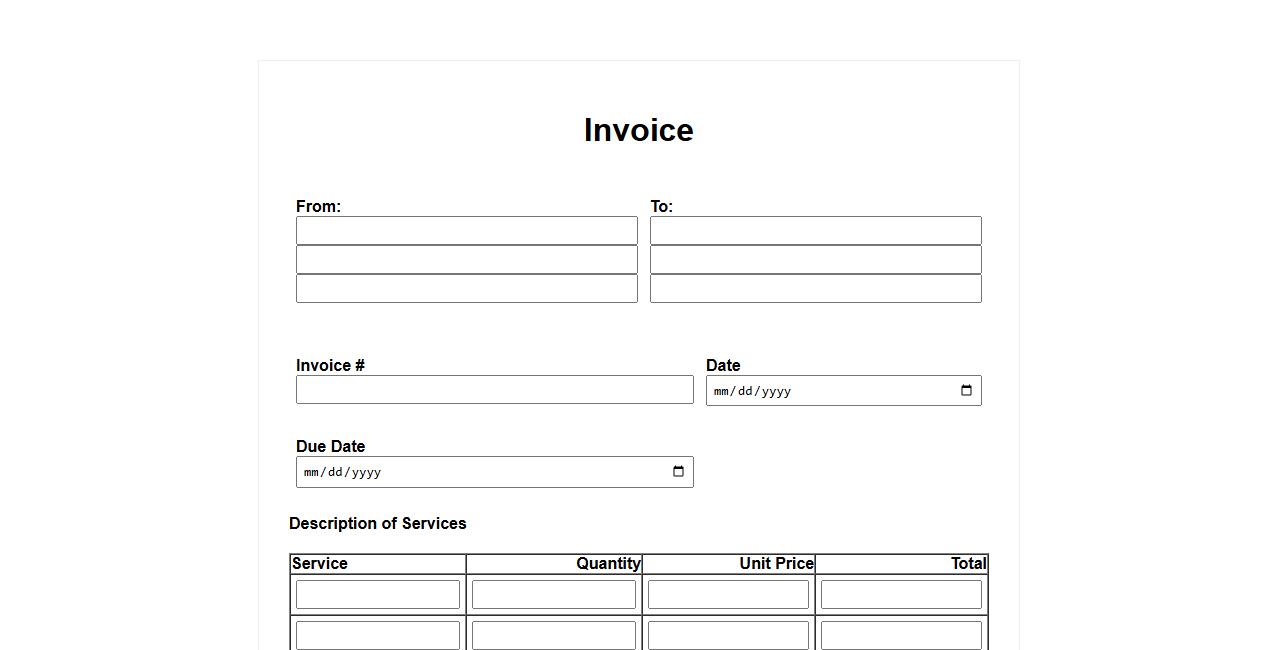
Task: Click the first To recipient input line
Action: click(815, 230)
